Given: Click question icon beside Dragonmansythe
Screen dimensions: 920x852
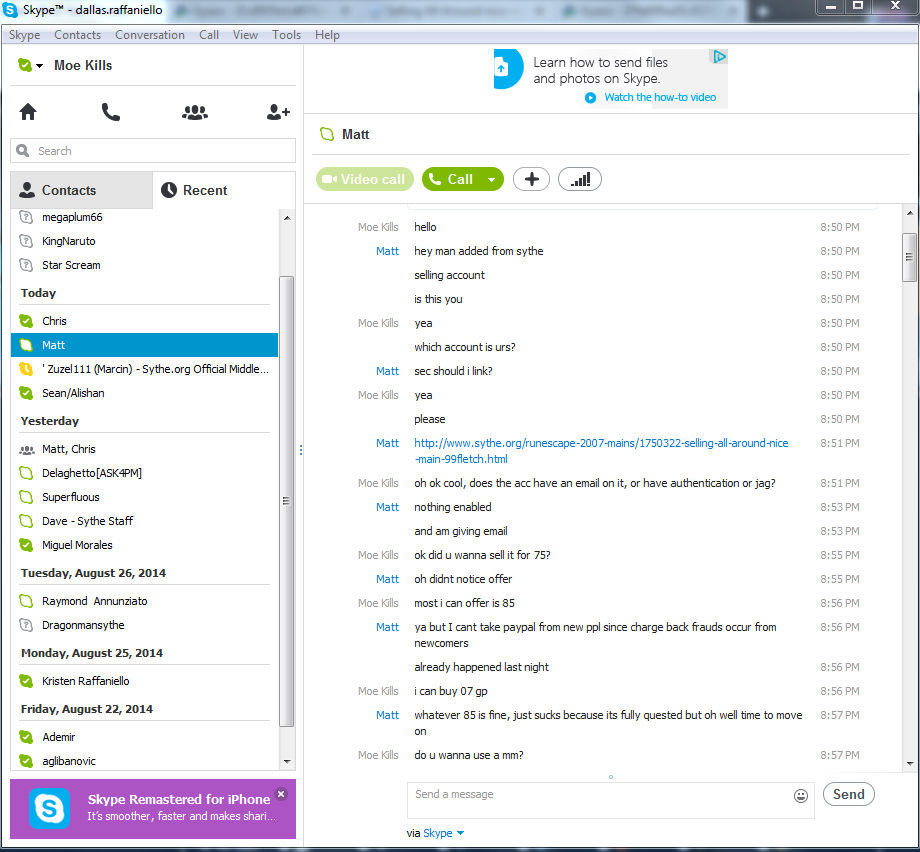Looking at the screenshot, I should coord(26,625).
